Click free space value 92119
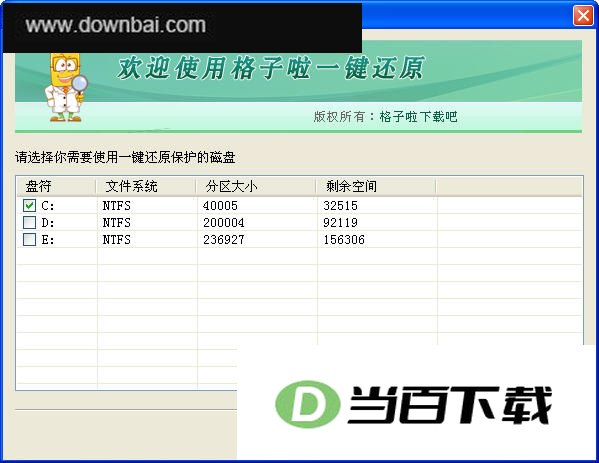Image resolution: width=599 pixels, height=463 pixels. 340,223
